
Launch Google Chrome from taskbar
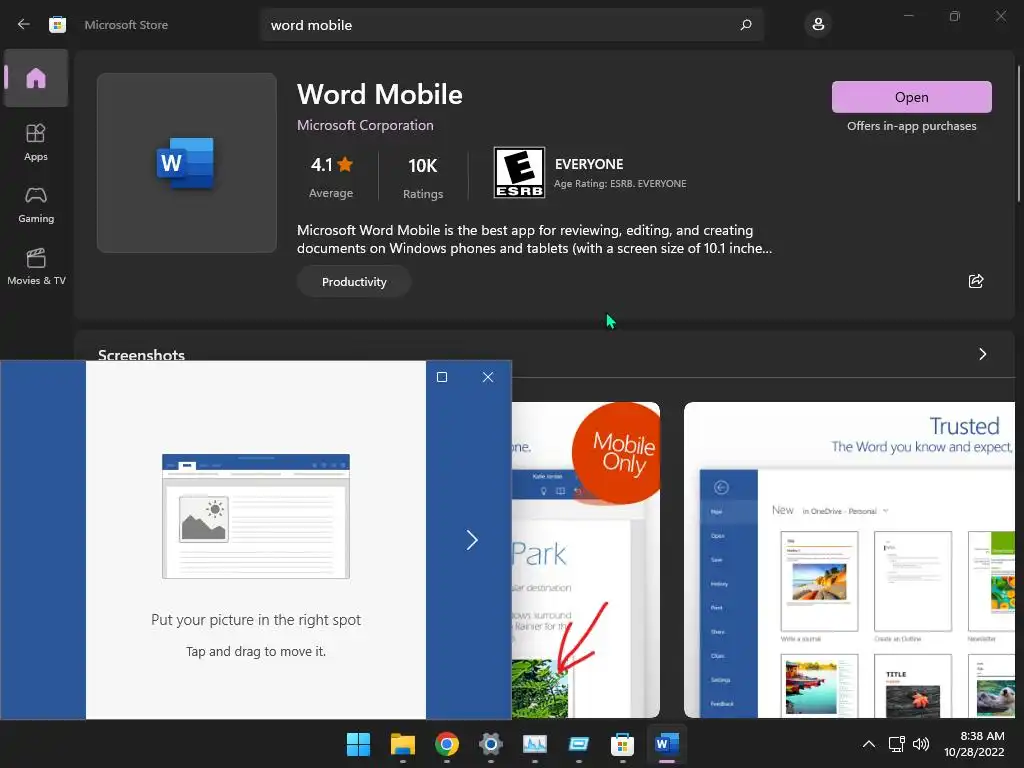click(x=447, y=744)
